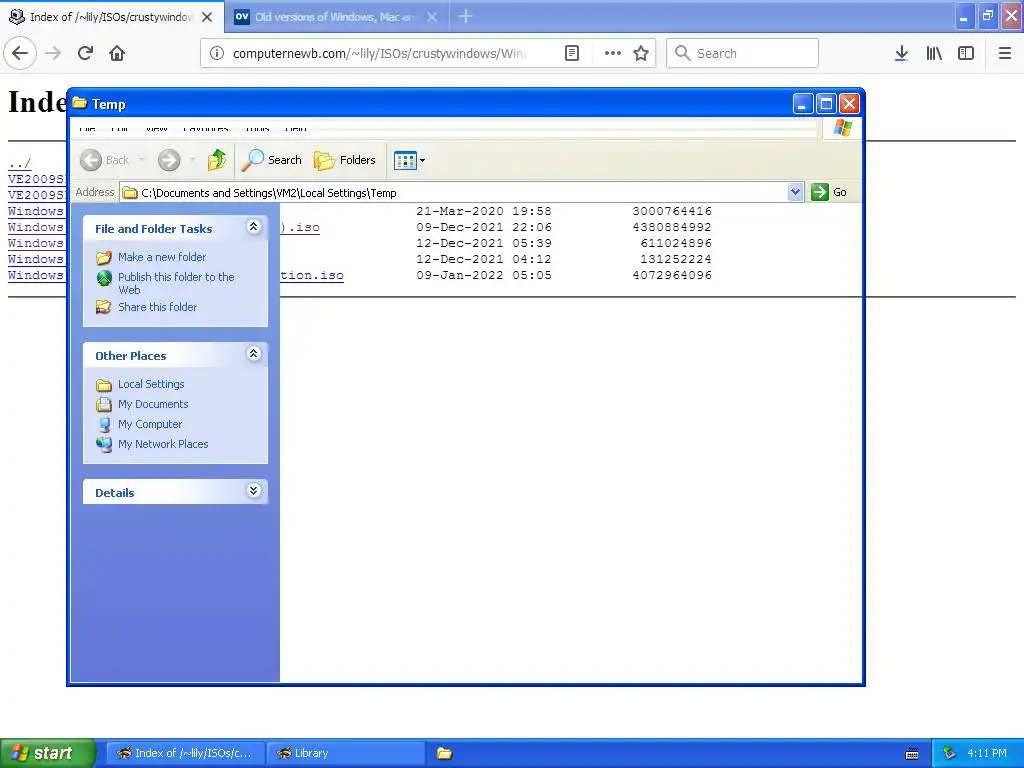Image resolution: width=1024 pixels, height=768 pixels.
Task: Open Firefox library bookshelf icon
Action: pos(934,53)
